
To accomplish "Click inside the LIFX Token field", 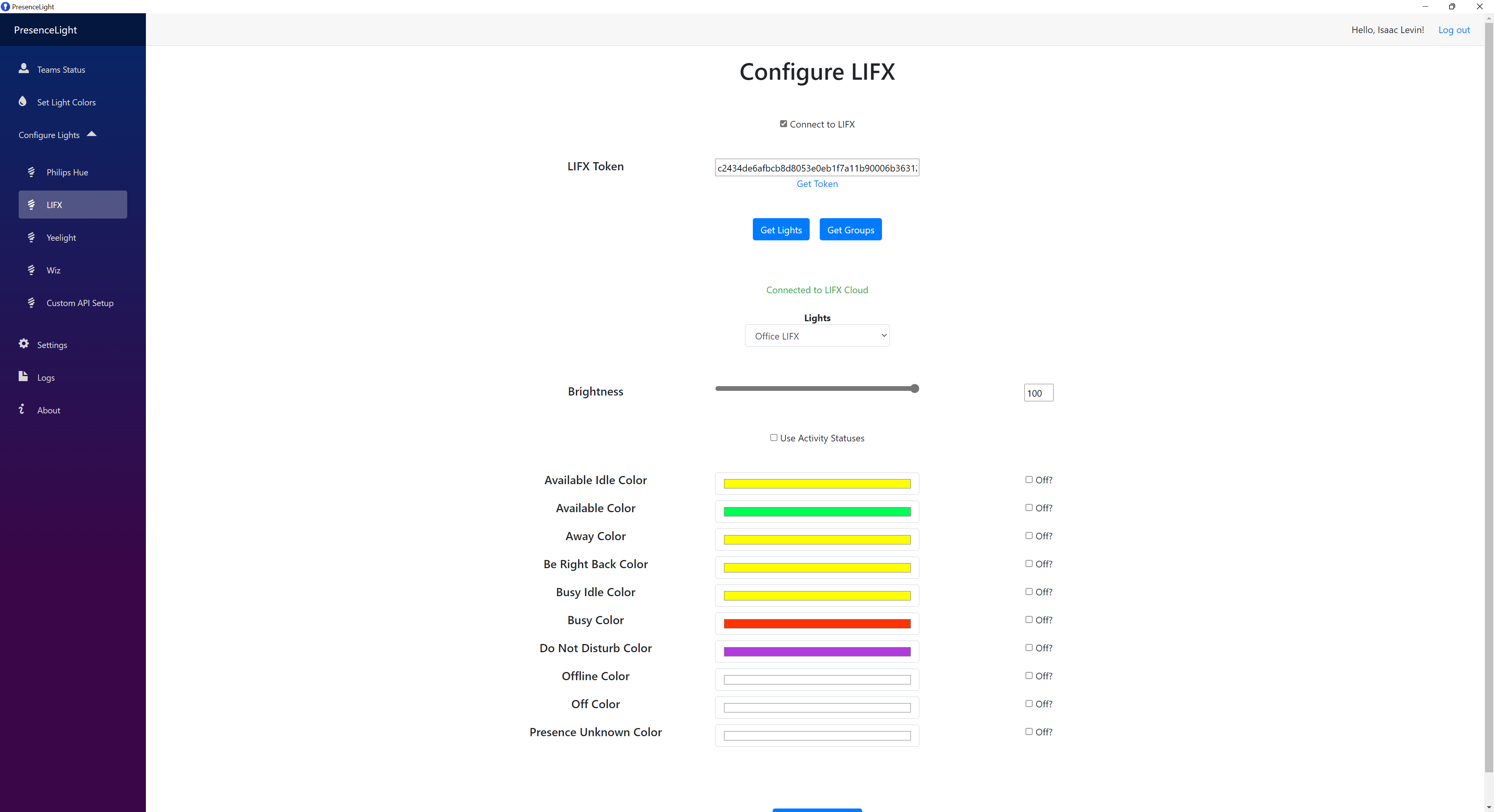I will click(817, 168).
